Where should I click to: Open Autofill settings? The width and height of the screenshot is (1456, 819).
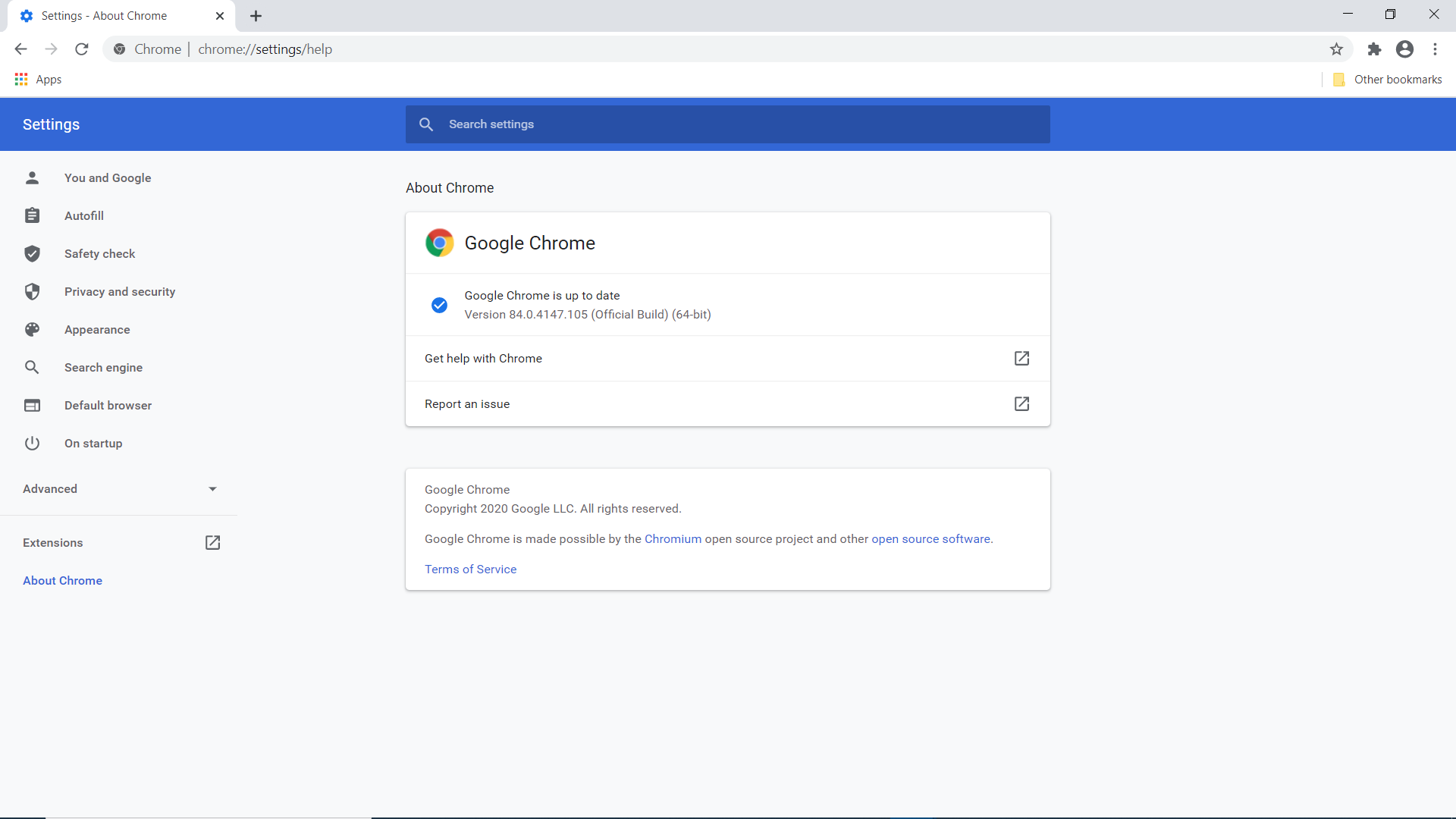(x=84, y=215)
